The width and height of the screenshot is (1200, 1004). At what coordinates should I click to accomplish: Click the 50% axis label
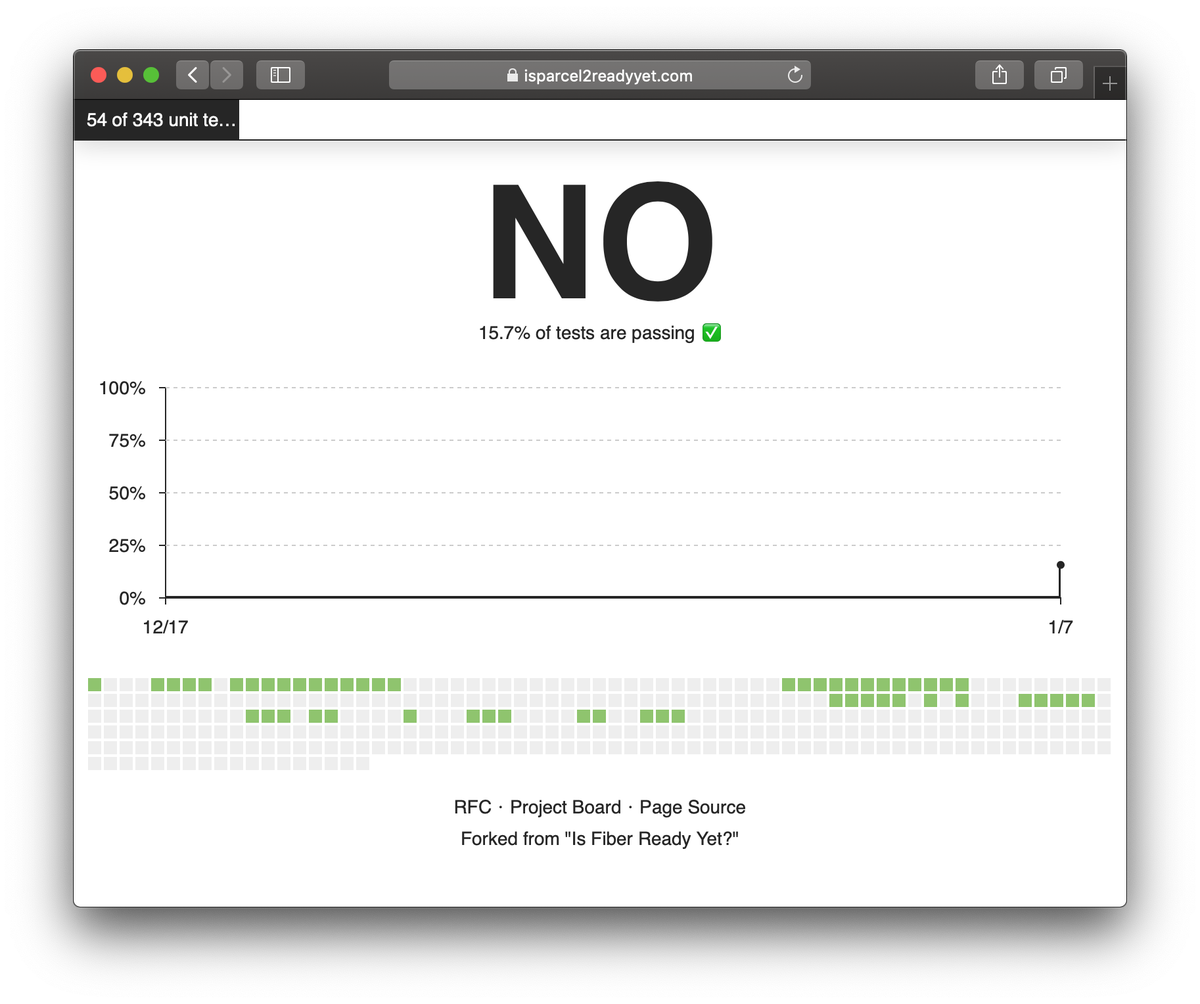click(x=127, y=493)
